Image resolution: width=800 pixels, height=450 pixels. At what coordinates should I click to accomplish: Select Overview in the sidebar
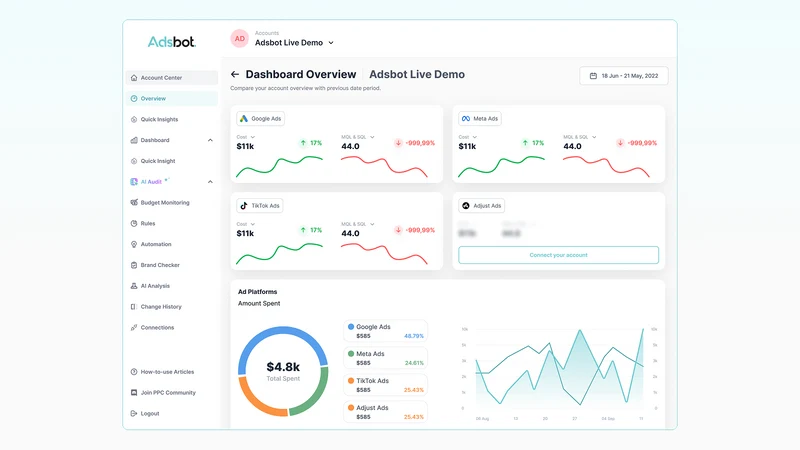(171, 98)
